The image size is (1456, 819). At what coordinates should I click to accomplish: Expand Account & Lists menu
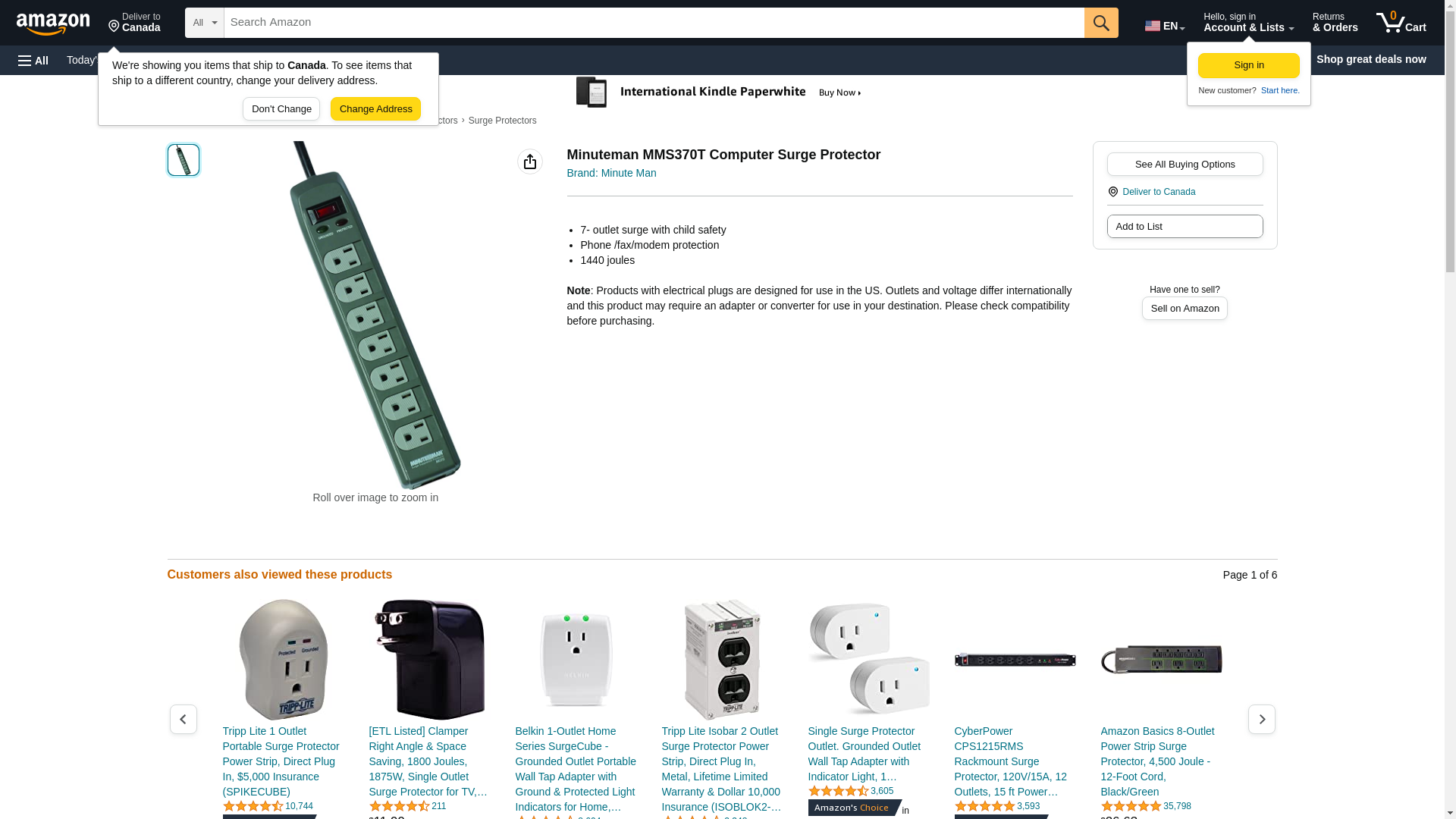1248,23
